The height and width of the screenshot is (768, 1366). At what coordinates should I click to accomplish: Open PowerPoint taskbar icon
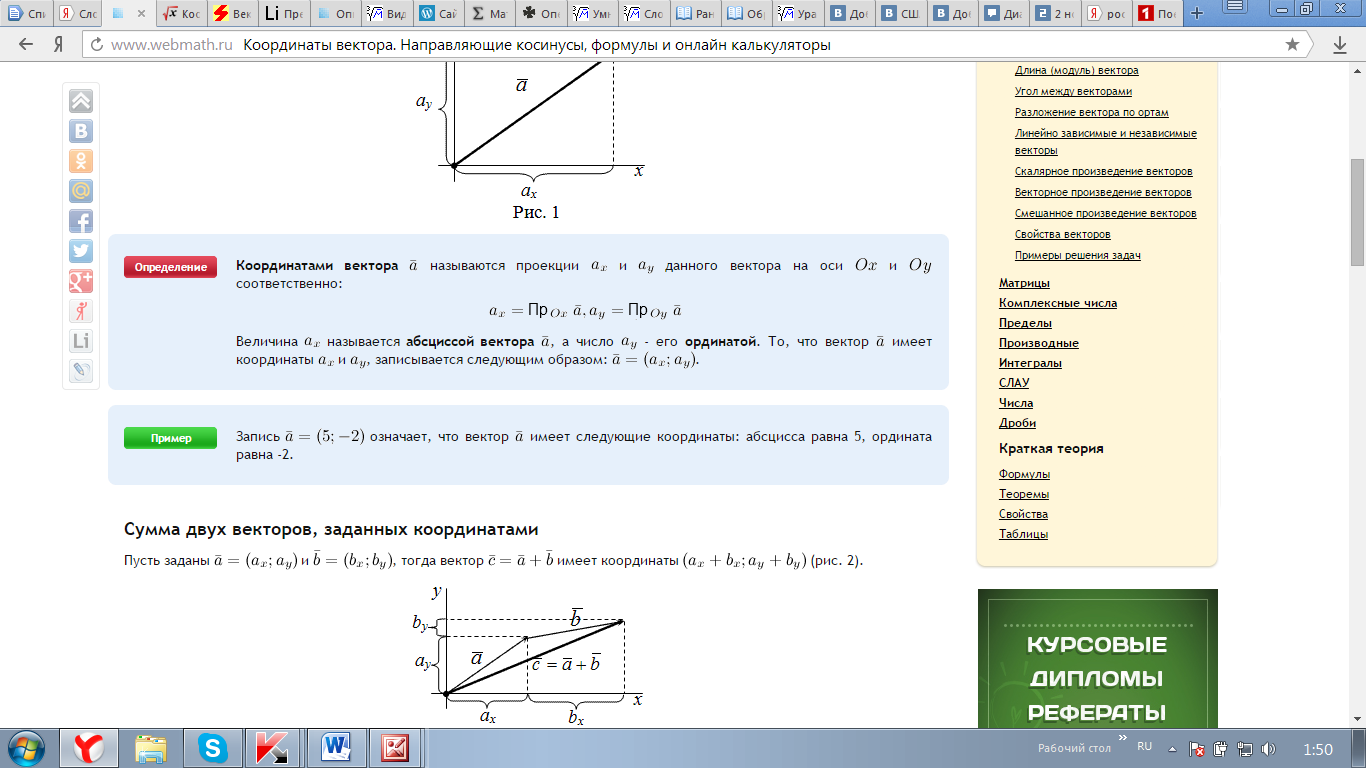pos(396,747)
